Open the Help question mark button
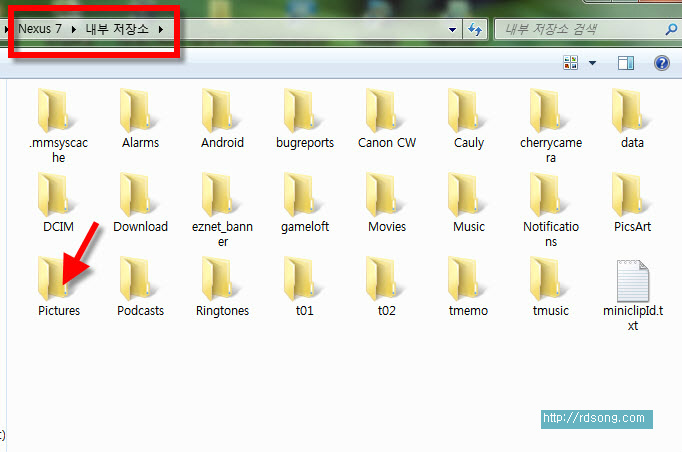This screenshot has height=452, width=682. point(662,63)
